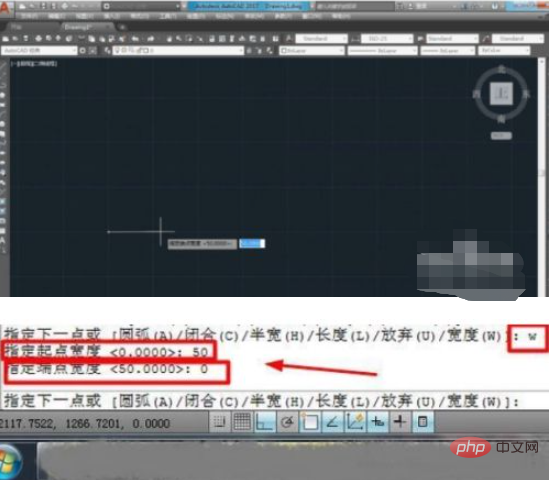Screen dimensions: 549x480
Task: Toggle Ortho mode in status bar
Action: (265, 422)
